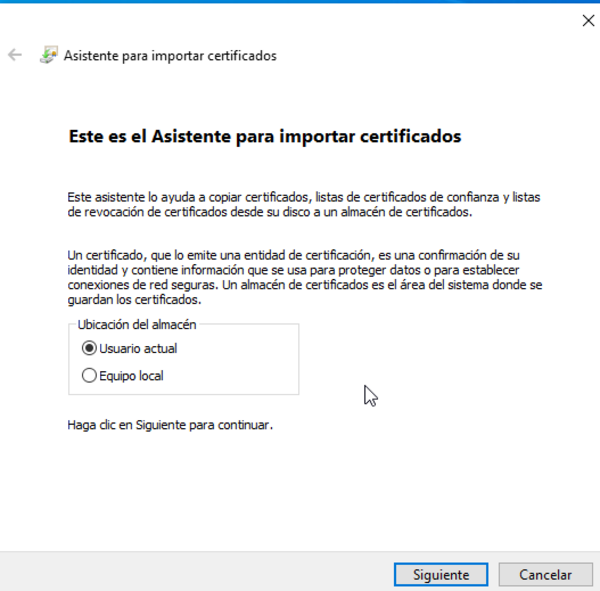Click the certificate wizard icon beside the title
600x591 pixels.
[x=48, y=55]
